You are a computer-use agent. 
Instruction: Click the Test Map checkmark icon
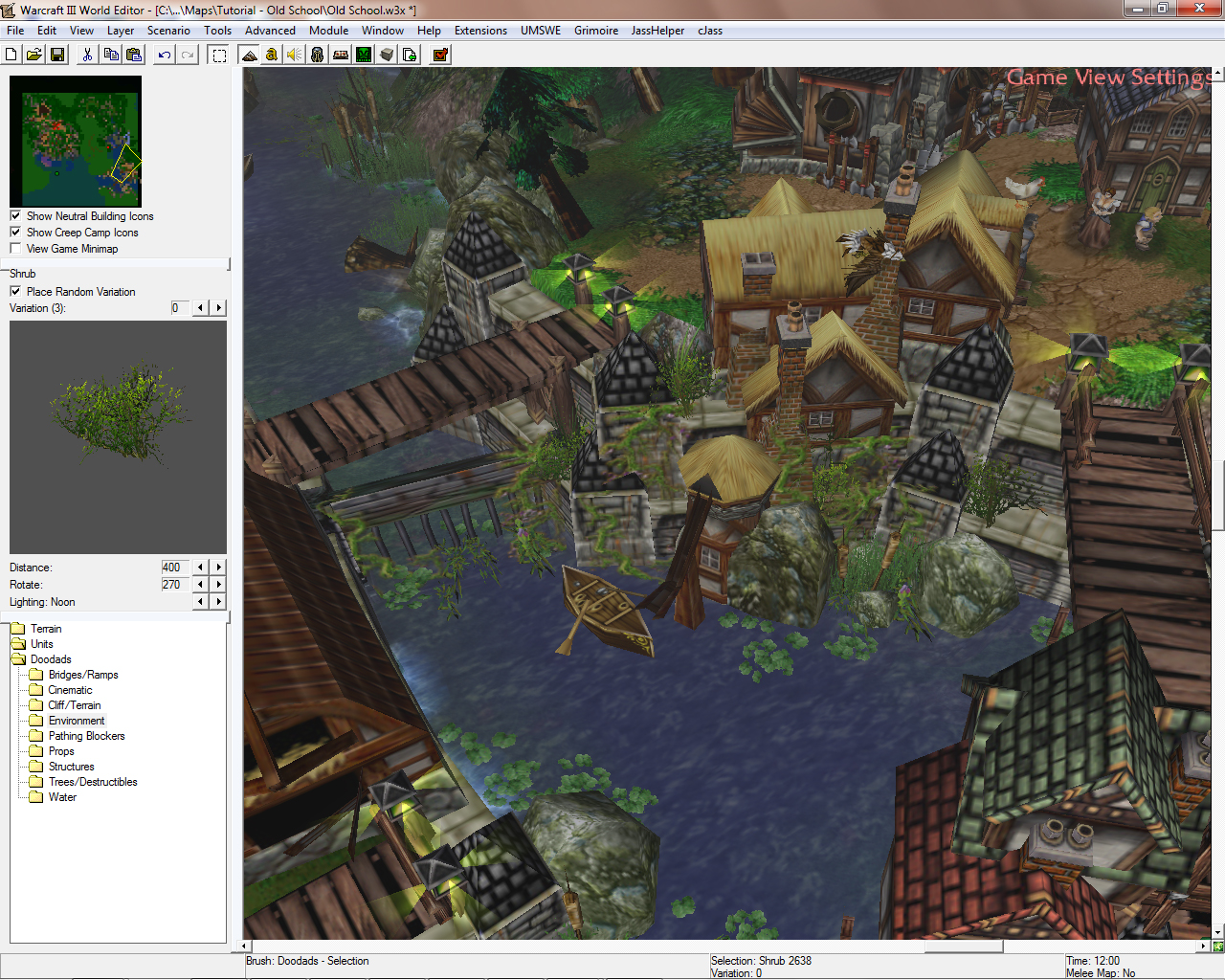[440, 55]
